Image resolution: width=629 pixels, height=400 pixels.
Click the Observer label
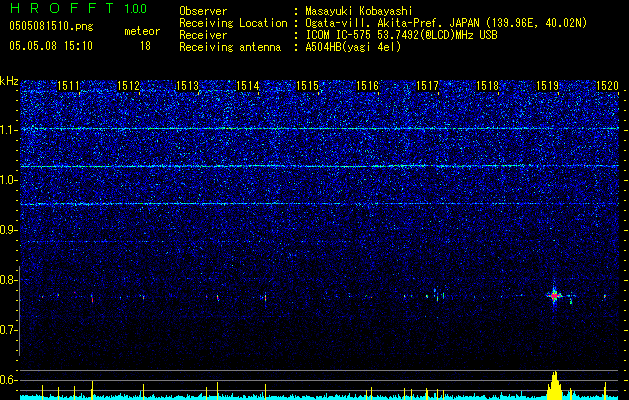(203, 11)
